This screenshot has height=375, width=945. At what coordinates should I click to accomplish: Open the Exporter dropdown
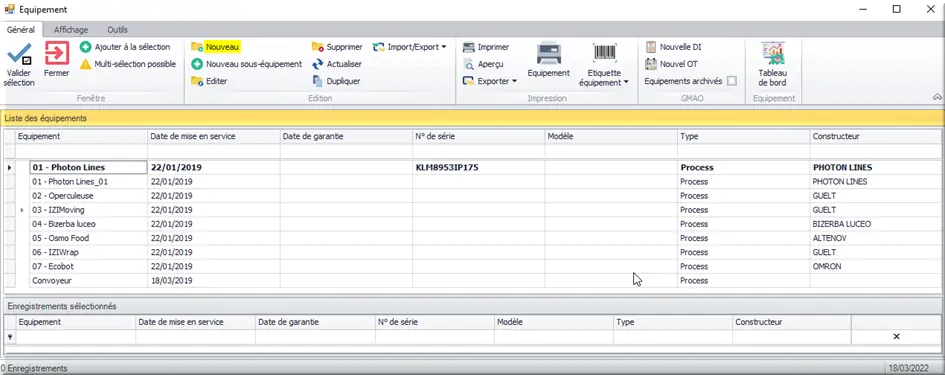(489, 81)
